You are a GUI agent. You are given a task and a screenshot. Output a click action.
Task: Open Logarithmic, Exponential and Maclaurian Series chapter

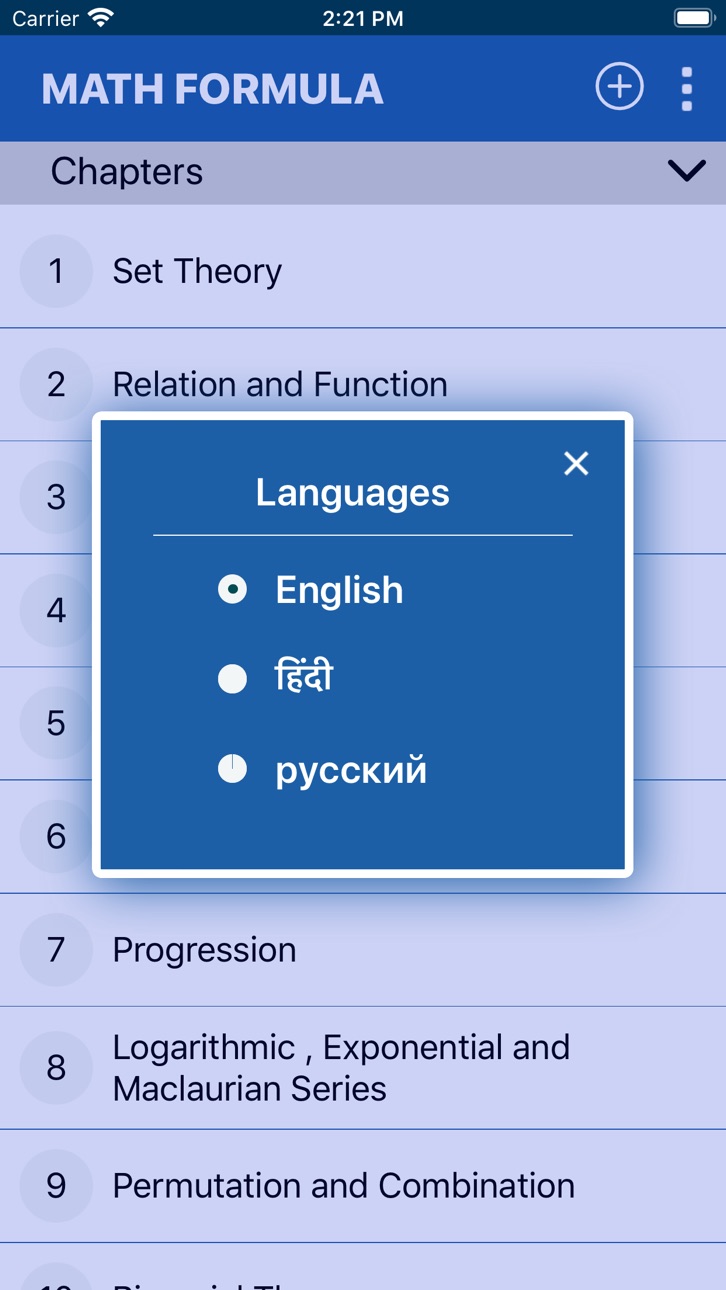363,1067
